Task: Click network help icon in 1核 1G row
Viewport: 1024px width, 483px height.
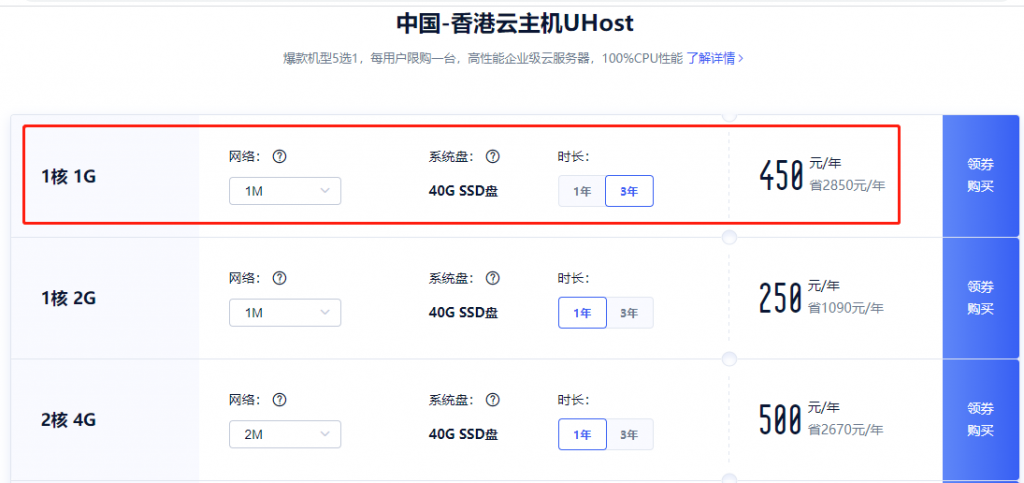Action: [x=280, y=157]
